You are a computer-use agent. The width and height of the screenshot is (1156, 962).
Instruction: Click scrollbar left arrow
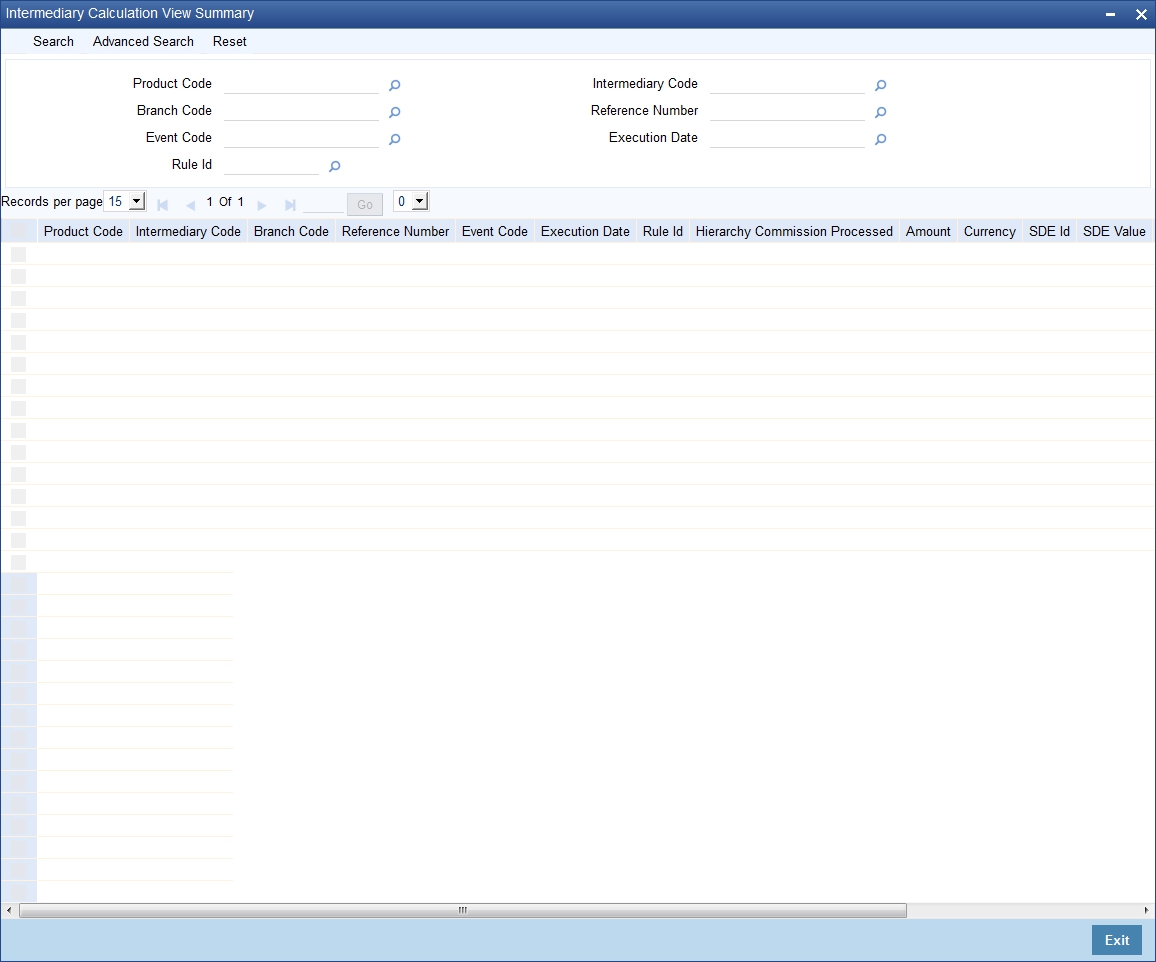point(8,910)
